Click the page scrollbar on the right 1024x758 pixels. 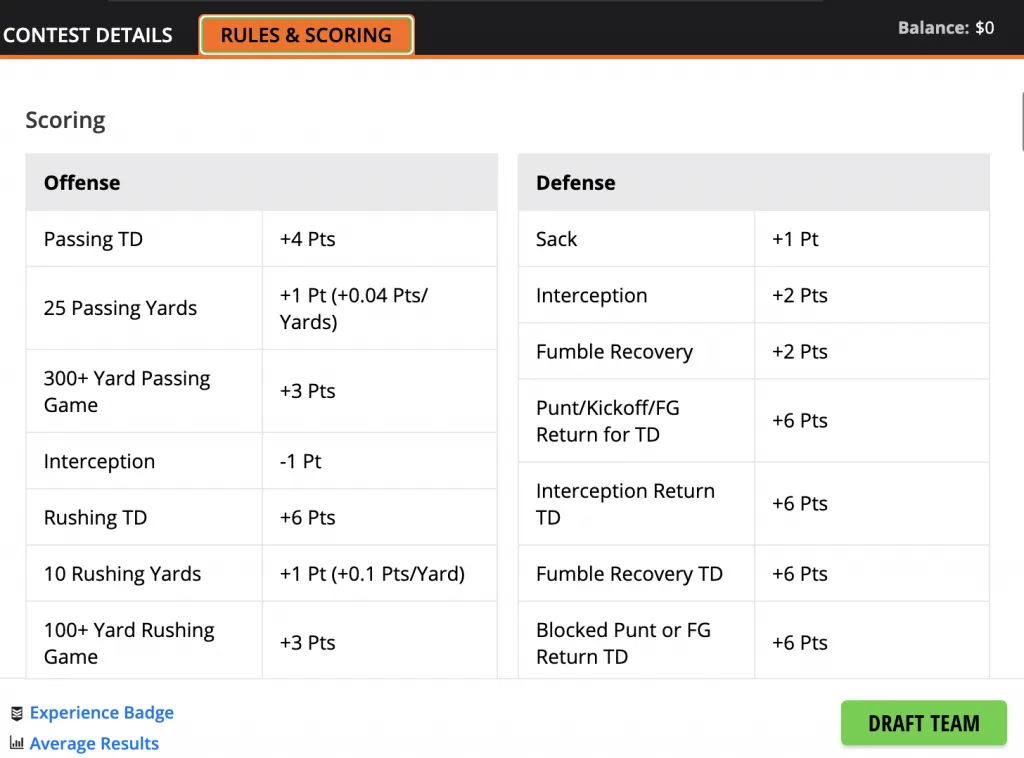(x=1020, y=120)
